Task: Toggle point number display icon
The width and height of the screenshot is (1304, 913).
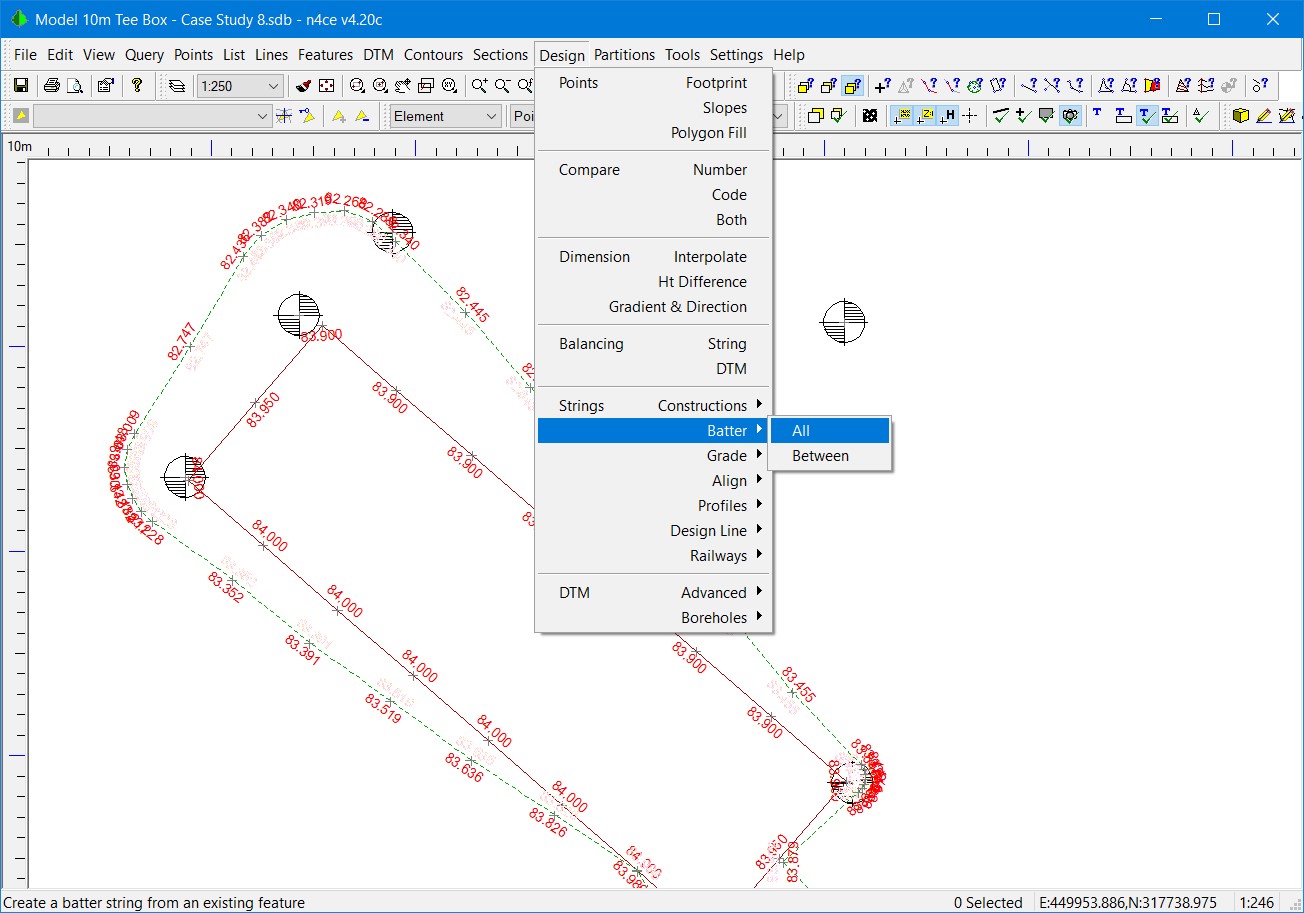Action: (901, 116)
